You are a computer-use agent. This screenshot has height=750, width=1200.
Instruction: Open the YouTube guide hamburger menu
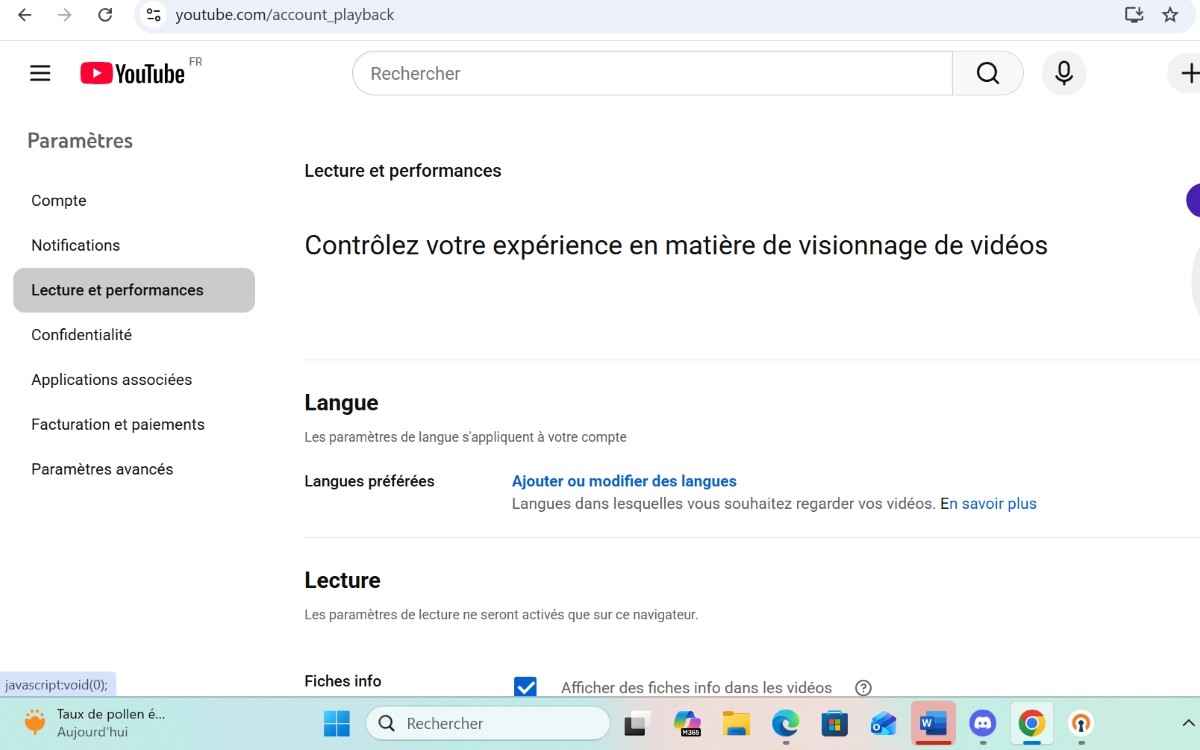point(39,72)
